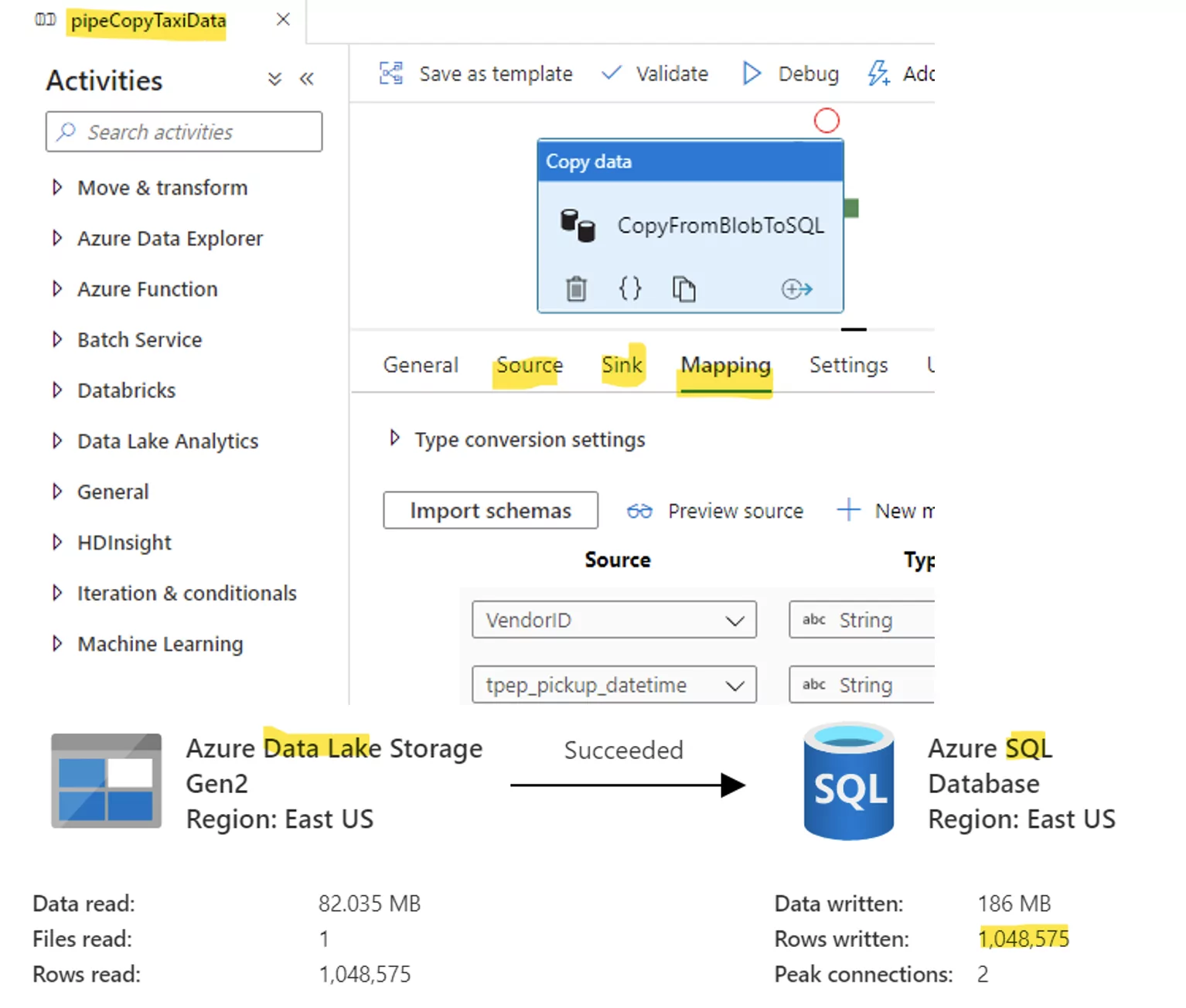Click the red breakpoint circle
Screen dimensions: 1186x1008
[826, 121]
